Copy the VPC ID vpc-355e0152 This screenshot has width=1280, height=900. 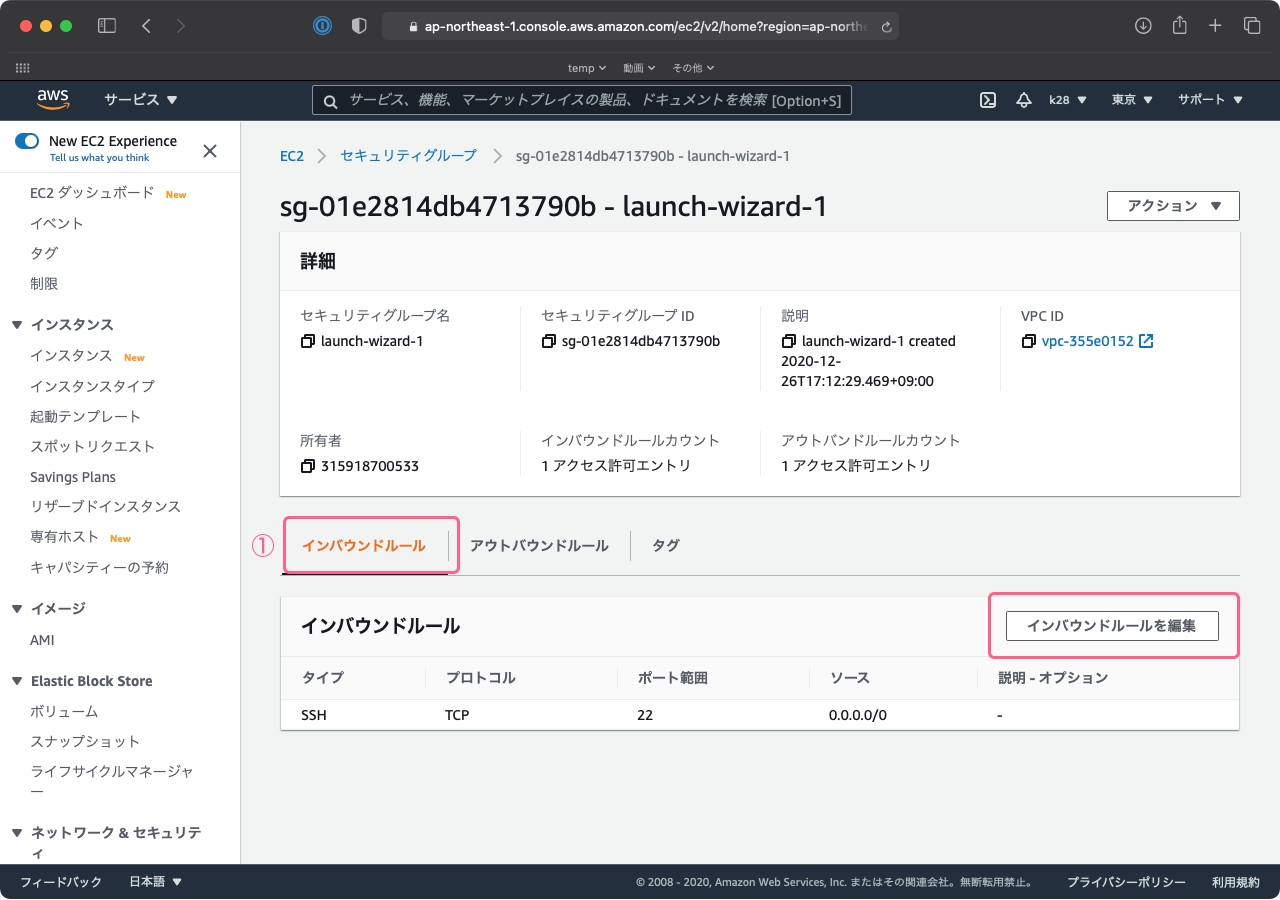pyautogui.click(x=1028, y=341)
